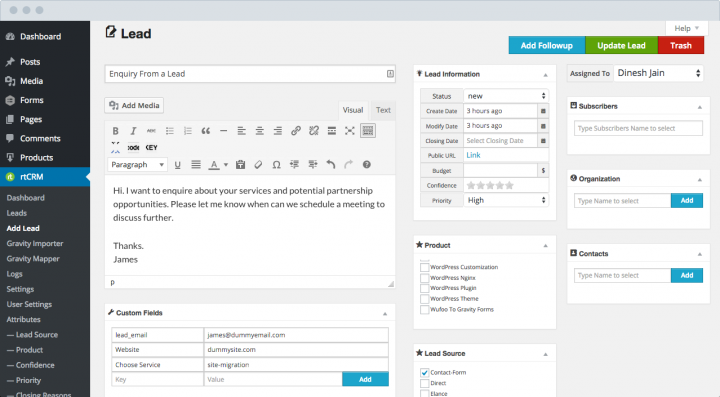Image resolution: width=720 pixels, height=397 pixels.
Task: Decrease paragraph indent
Action: pyautogui.click(x=294, y=165)
